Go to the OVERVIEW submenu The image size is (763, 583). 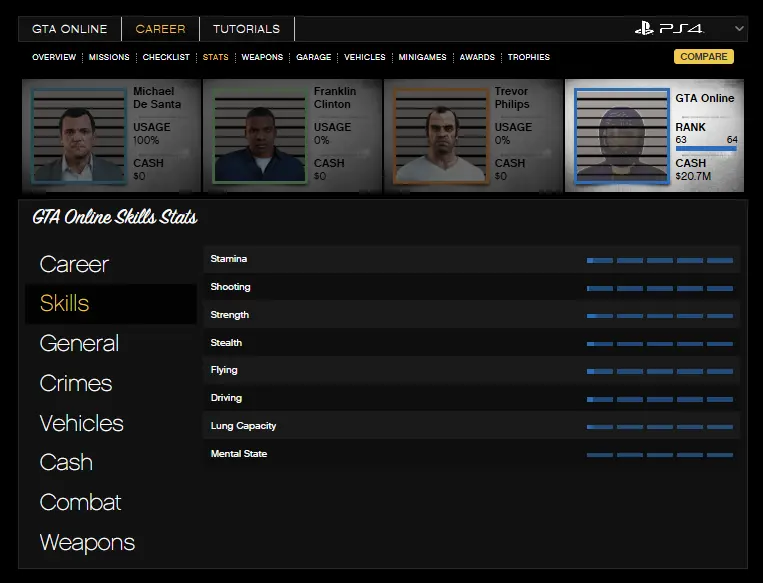[x=54, y=57]
